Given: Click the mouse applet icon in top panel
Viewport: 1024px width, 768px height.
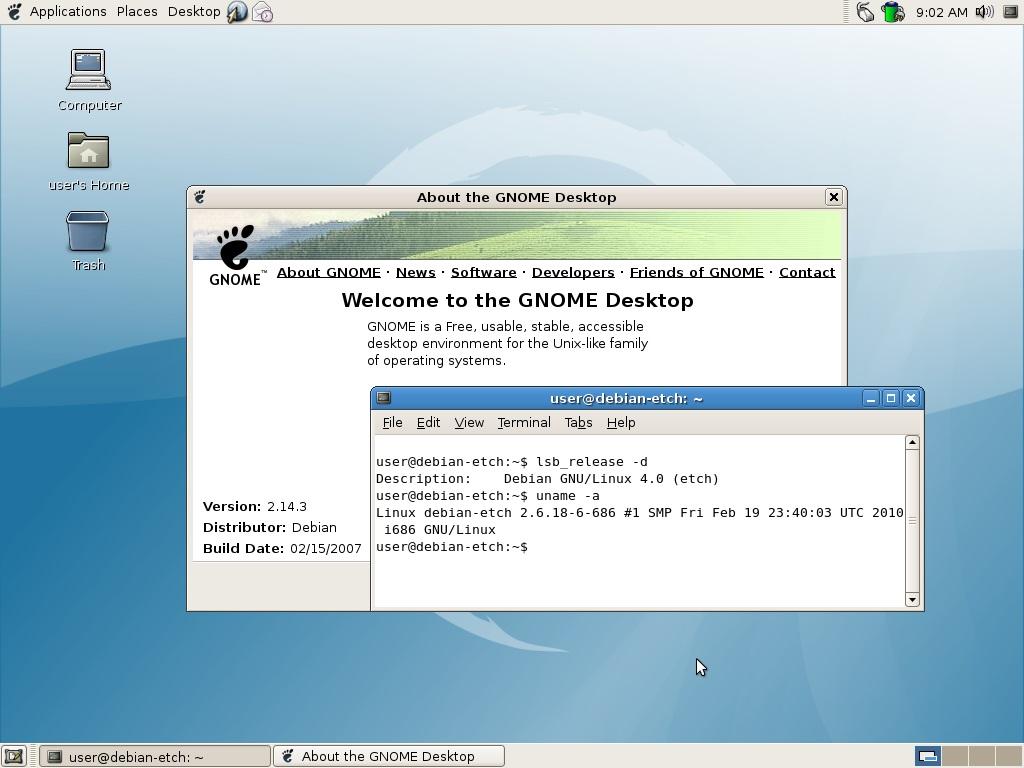Looking at the screenshot, I should (x=865, y=12).
